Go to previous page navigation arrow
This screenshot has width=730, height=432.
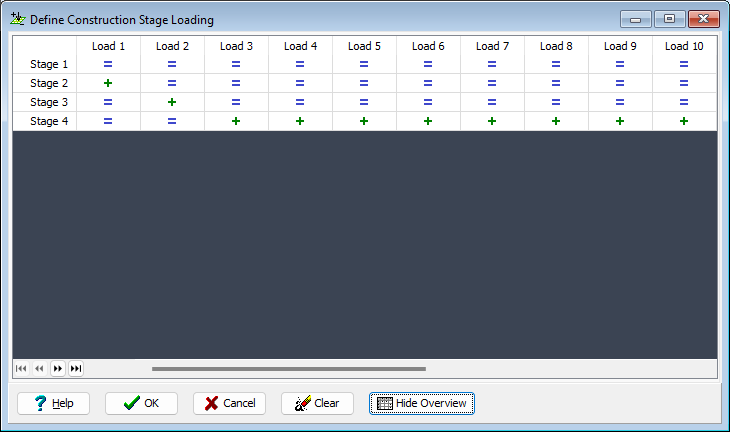39,369
